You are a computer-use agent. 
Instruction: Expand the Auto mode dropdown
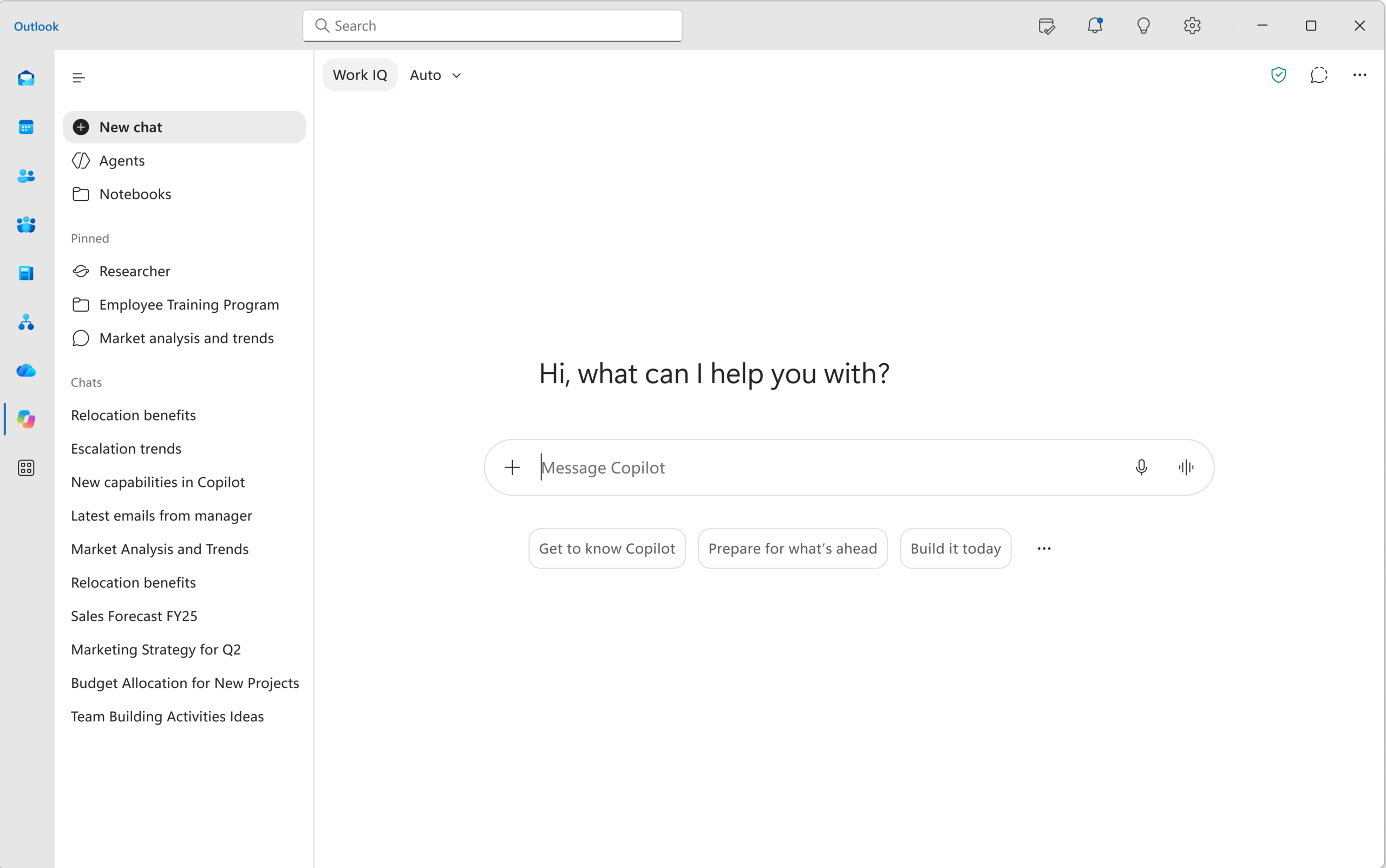pos(435,75)
